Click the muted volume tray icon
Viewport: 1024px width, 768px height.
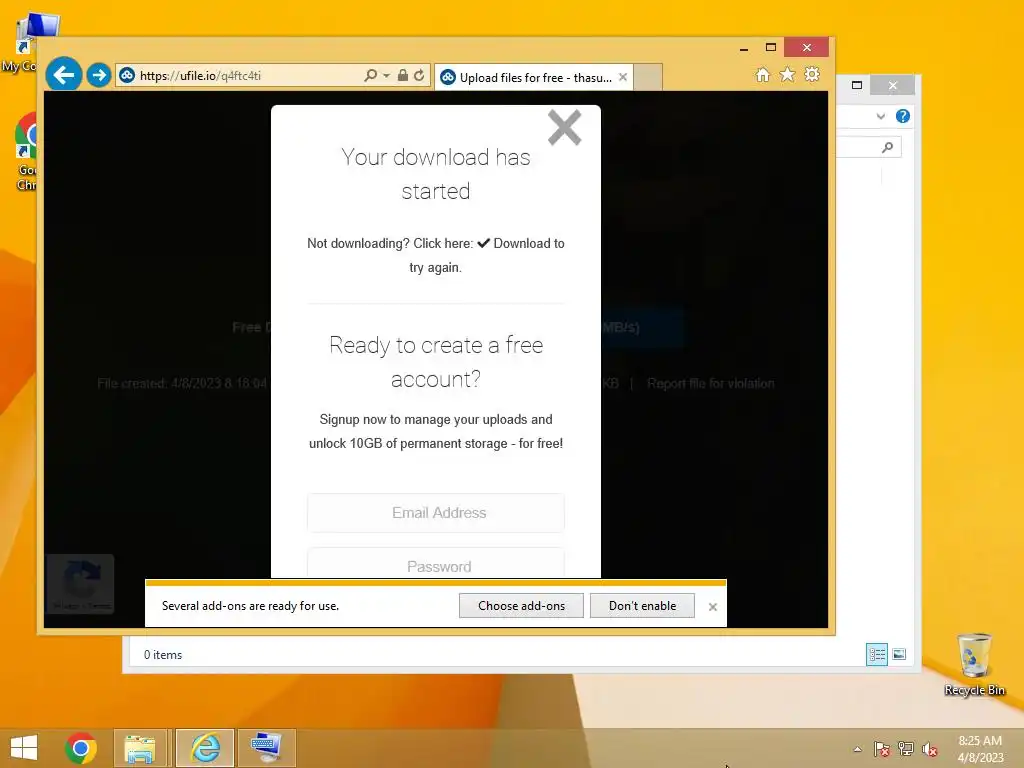tap(930, 749)
